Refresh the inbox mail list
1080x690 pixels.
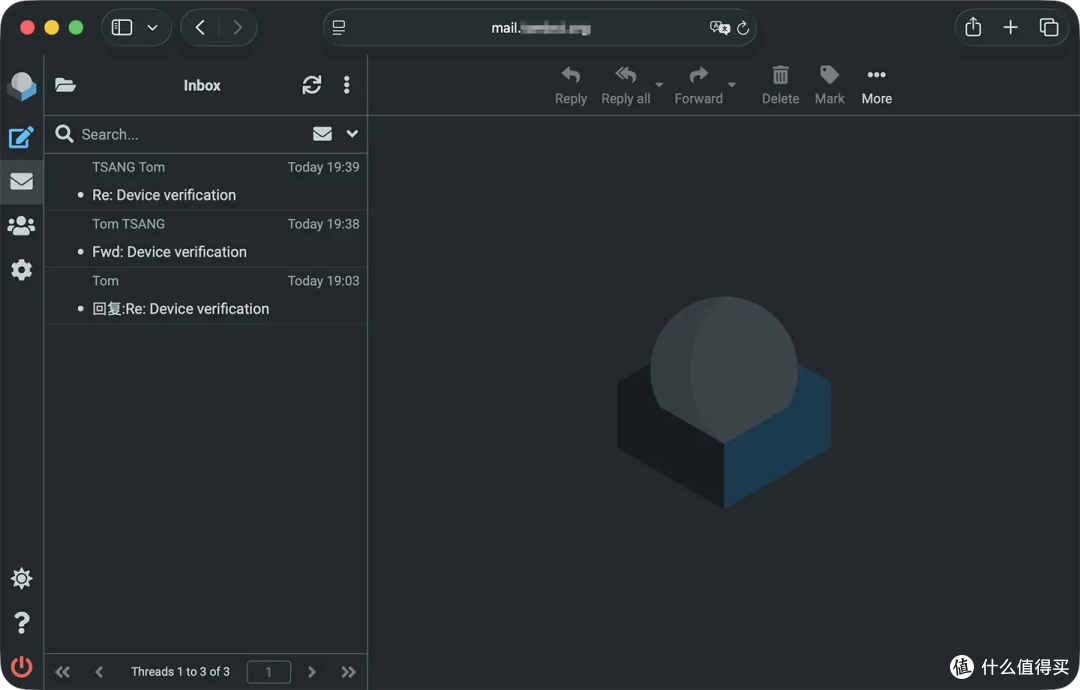tap(311, 85)
